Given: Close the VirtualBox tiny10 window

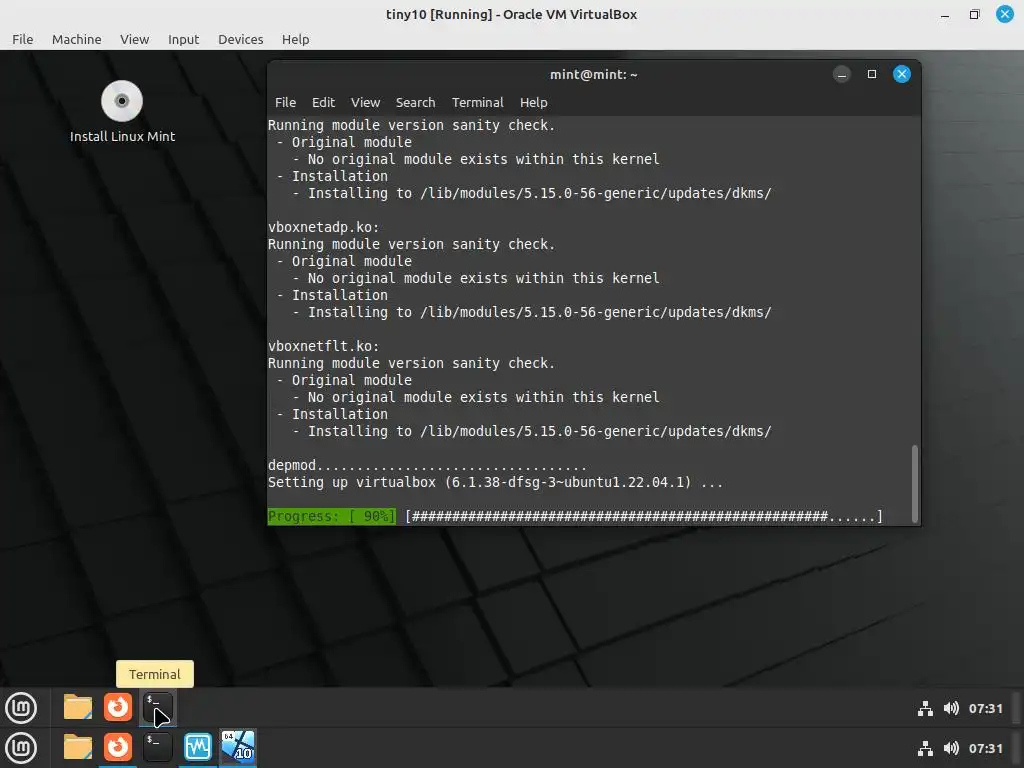Looking at the screenshot, I should click(1004, 14).
